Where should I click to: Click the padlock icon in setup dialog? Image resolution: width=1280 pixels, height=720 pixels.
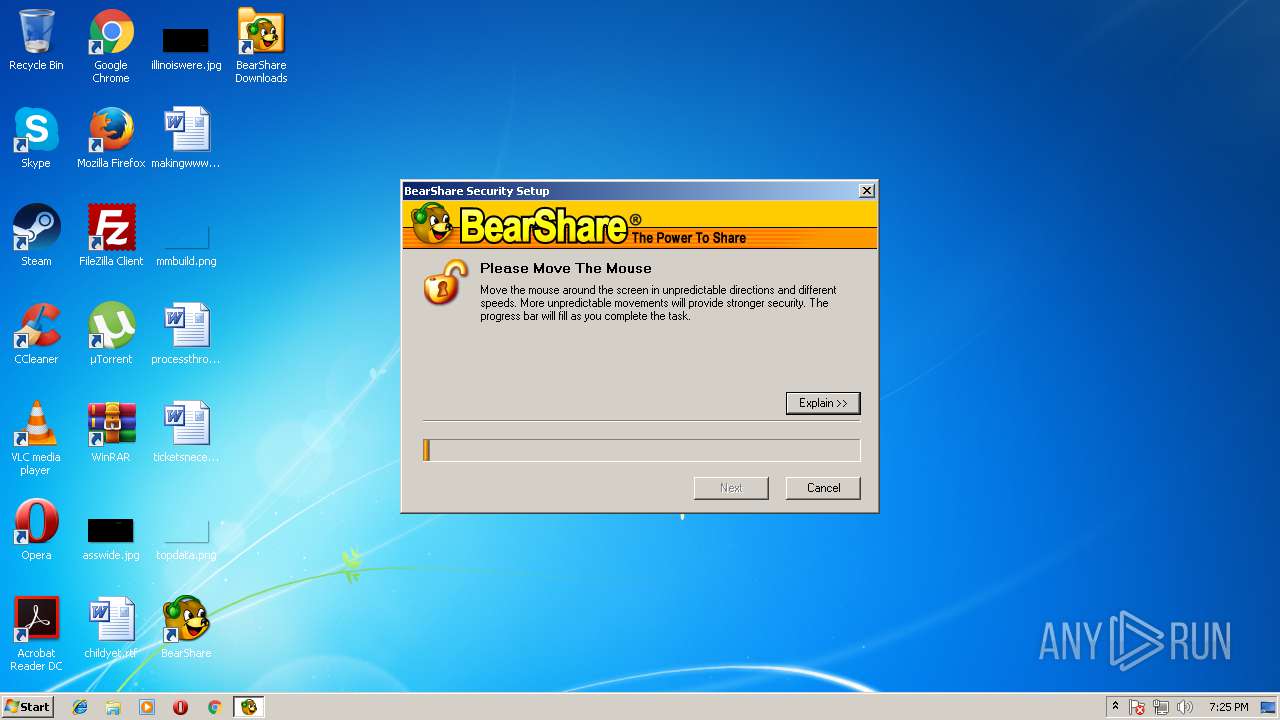445,282
